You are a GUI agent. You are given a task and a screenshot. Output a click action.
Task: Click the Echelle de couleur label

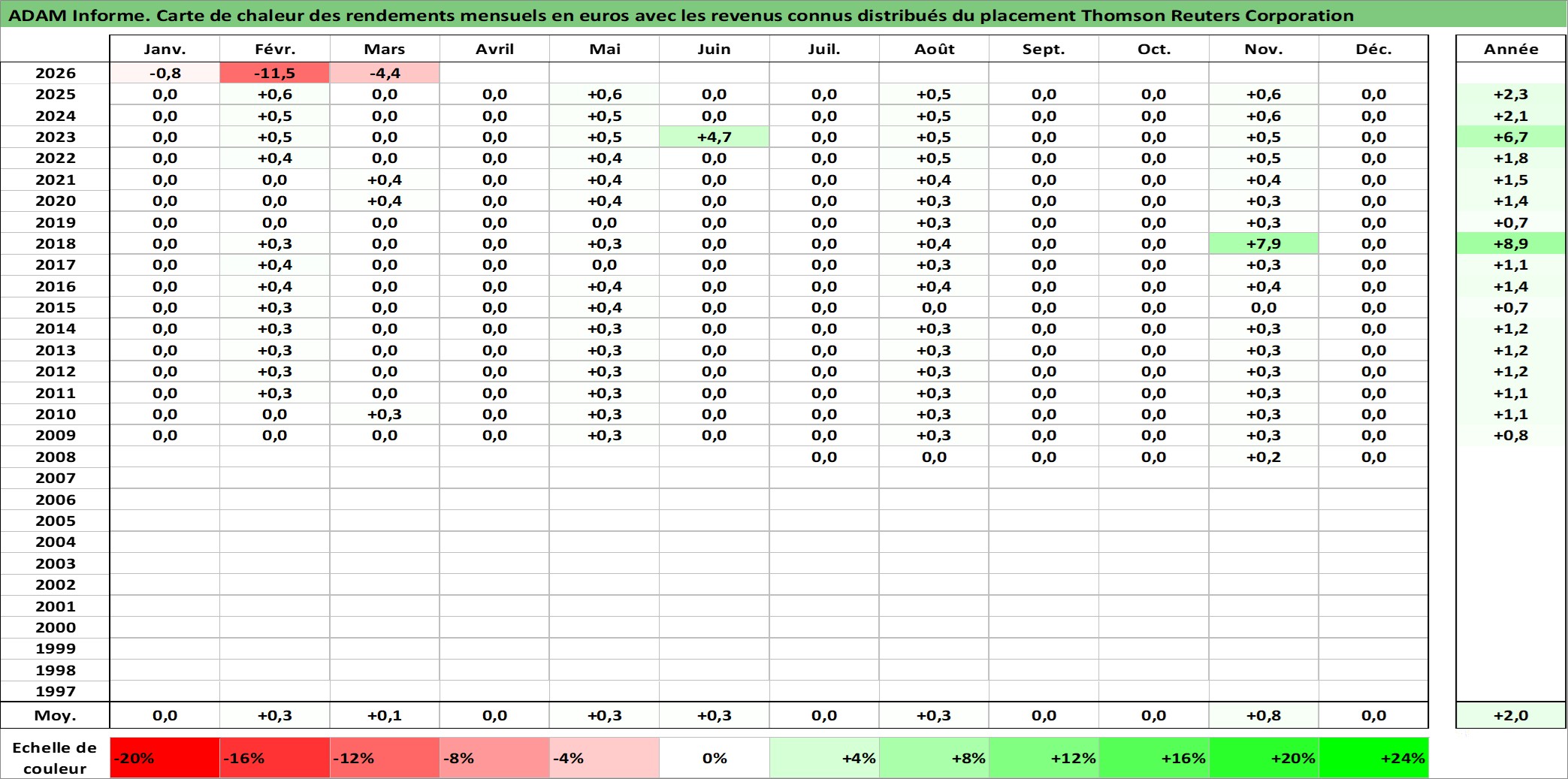(55, 758)
